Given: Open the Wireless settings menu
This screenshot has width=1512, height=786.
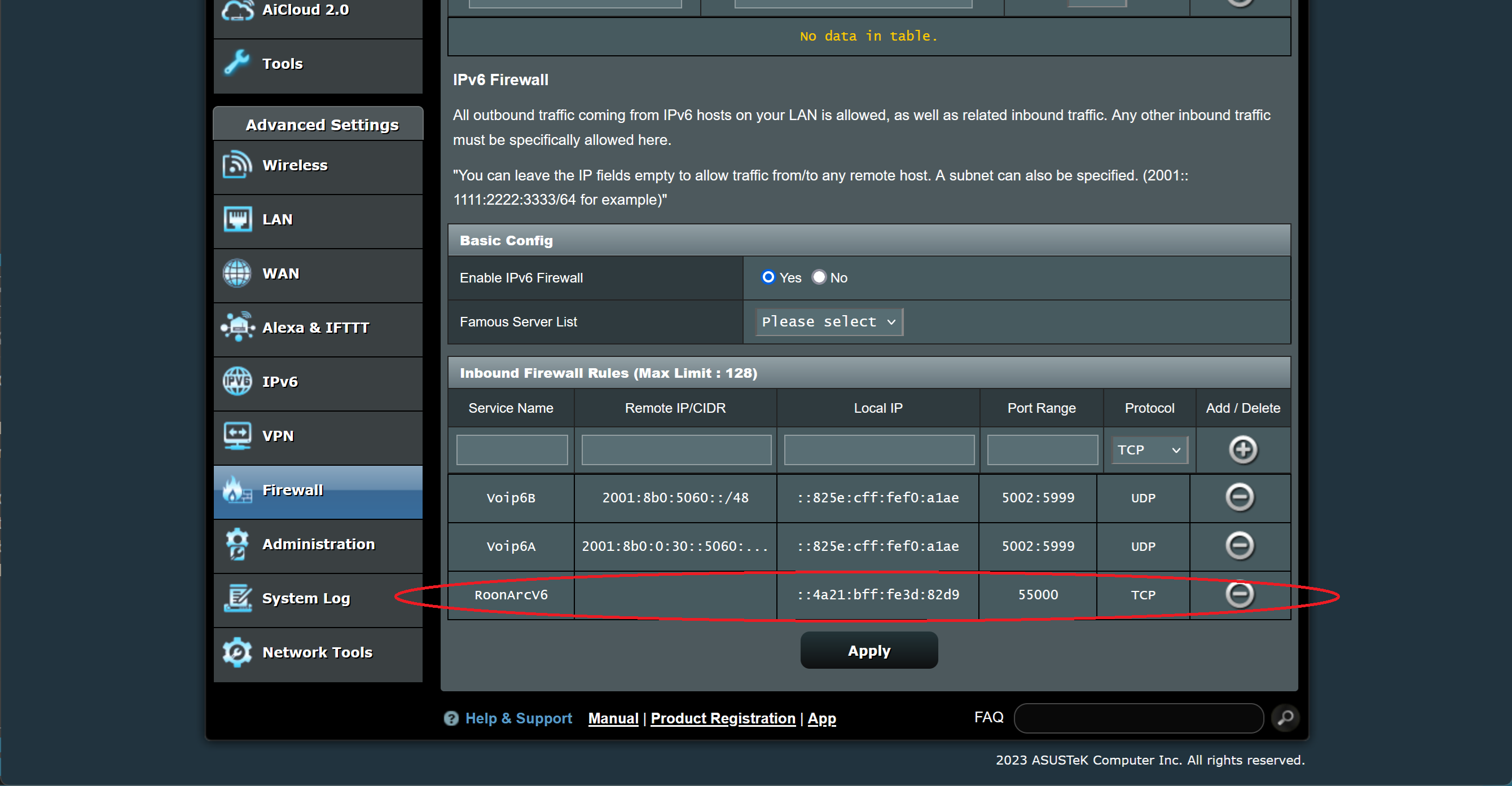Looking at the screenshot, I should tap(318, 166).
